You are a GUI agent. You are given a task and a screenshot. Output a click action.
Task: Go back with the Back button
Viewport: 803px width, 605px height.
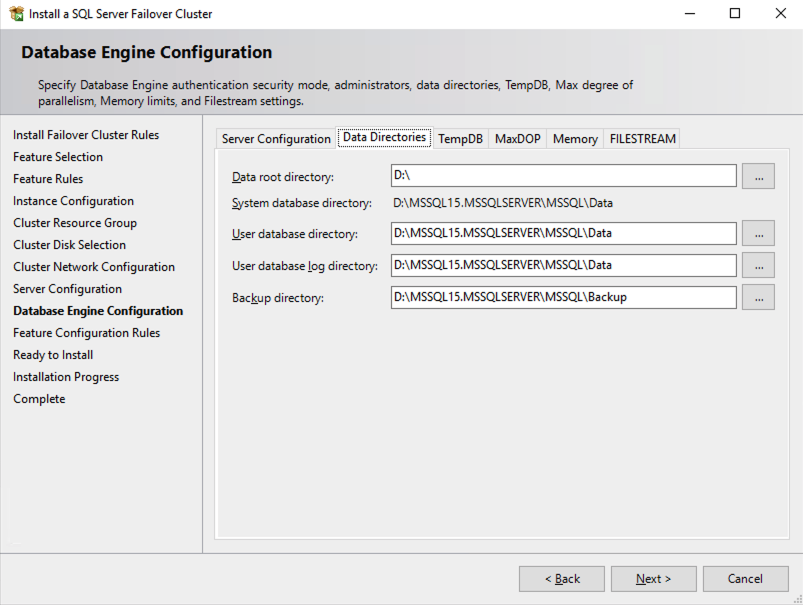click(561, 579)
